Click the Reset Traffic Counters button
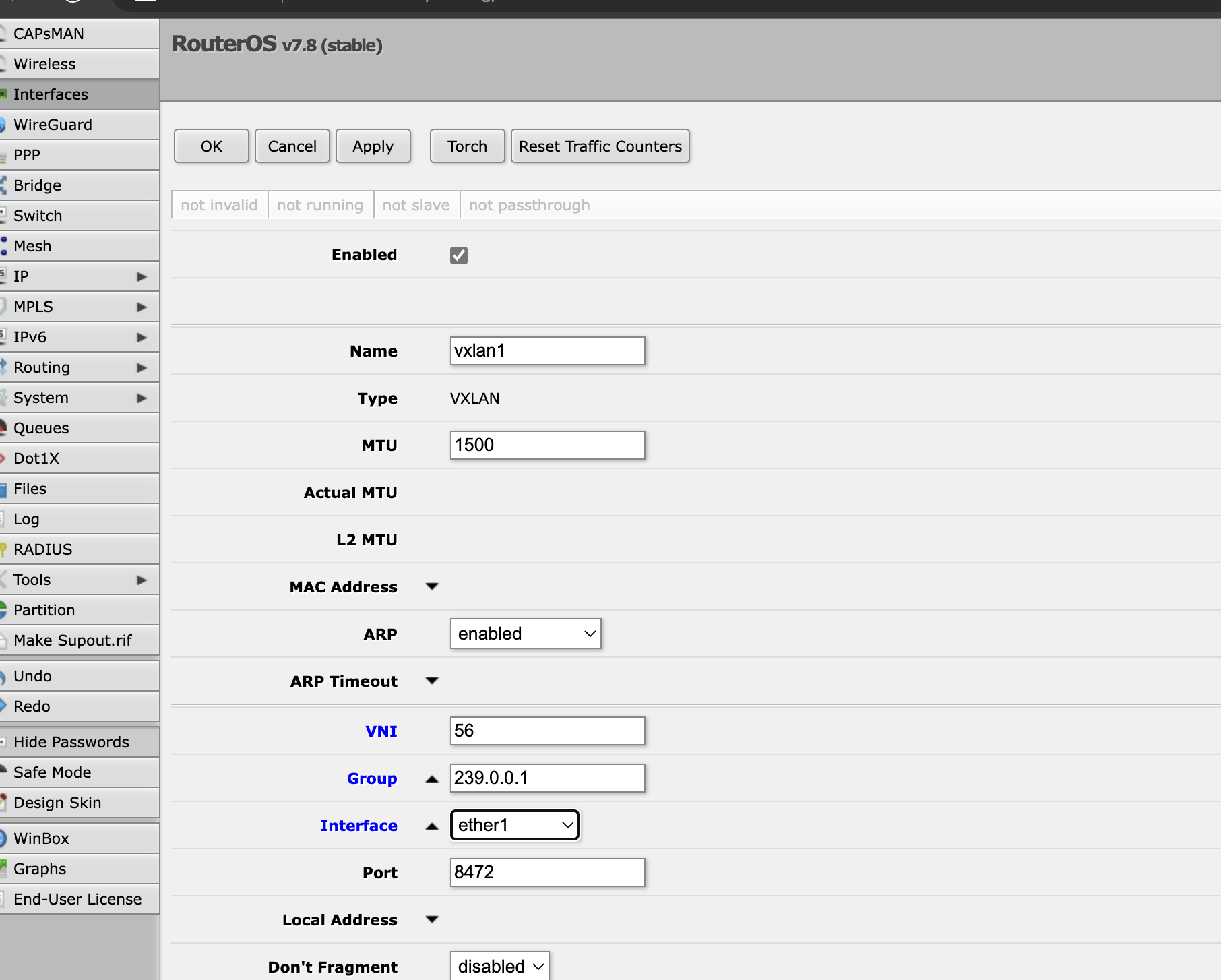1221x980 pixels. click(x=600, y=146)
